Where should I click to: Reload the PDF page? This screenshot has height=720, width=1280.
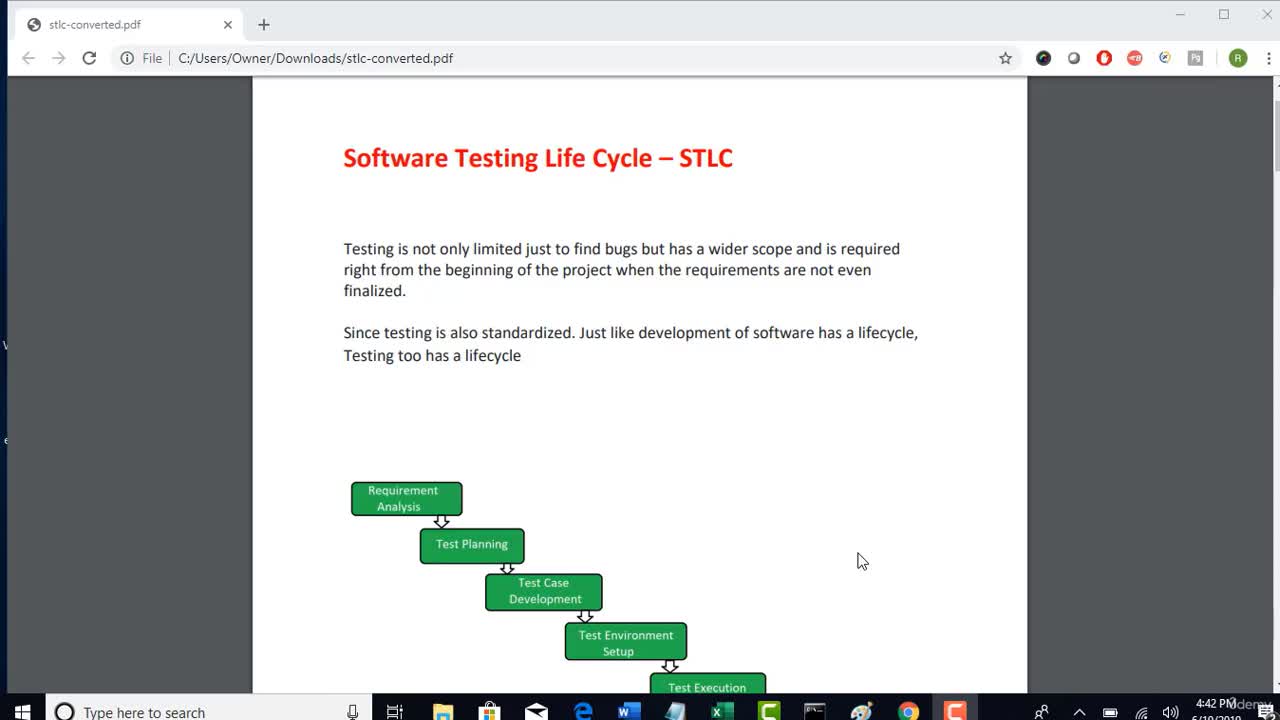point(89,58)
